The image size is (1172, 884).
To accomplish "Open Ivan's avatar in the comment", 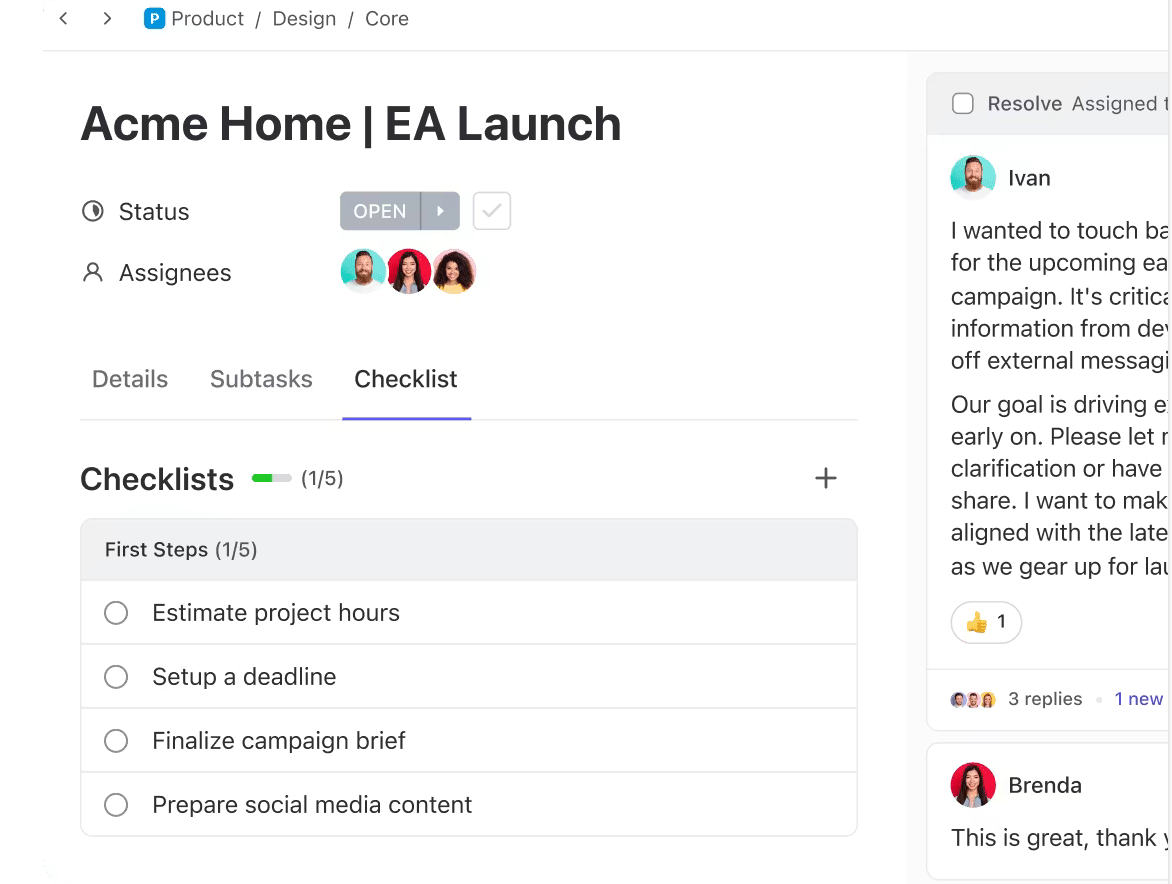I will coord(972,178).
